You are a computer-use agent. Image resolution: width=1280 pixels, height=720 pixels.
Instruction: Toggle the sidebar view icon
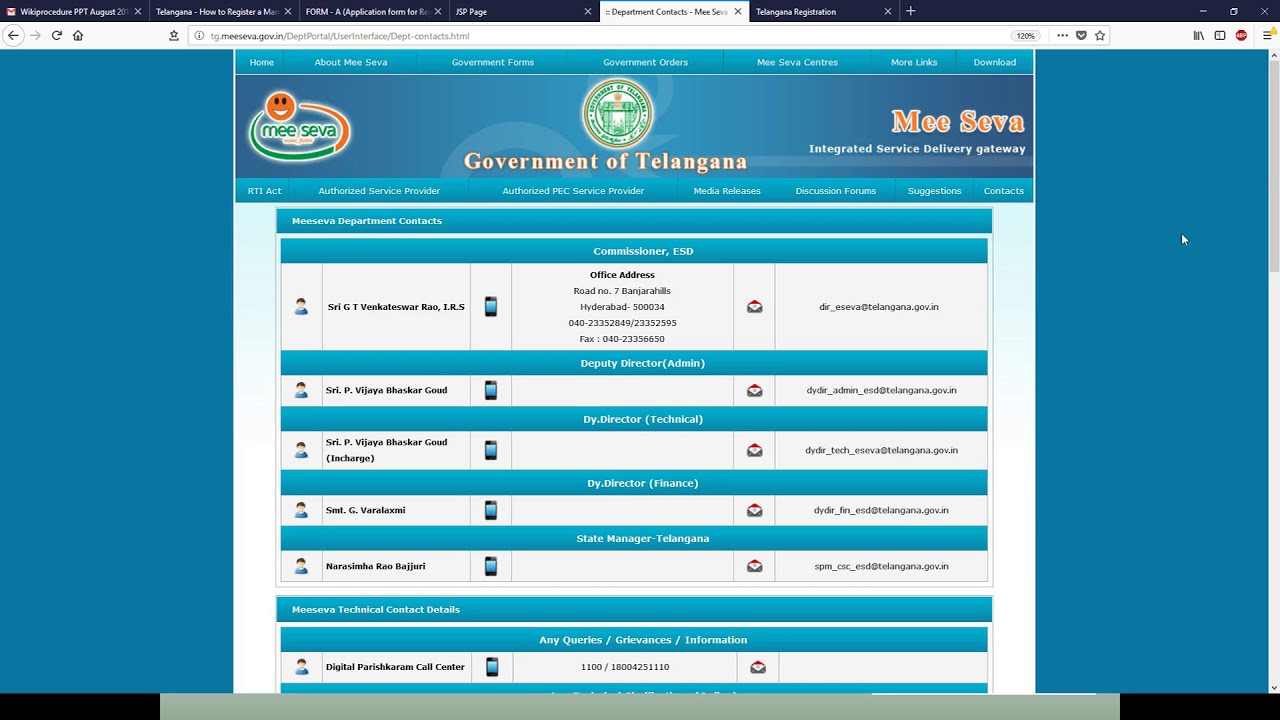pyautogui.click(x=1220, y=35)
